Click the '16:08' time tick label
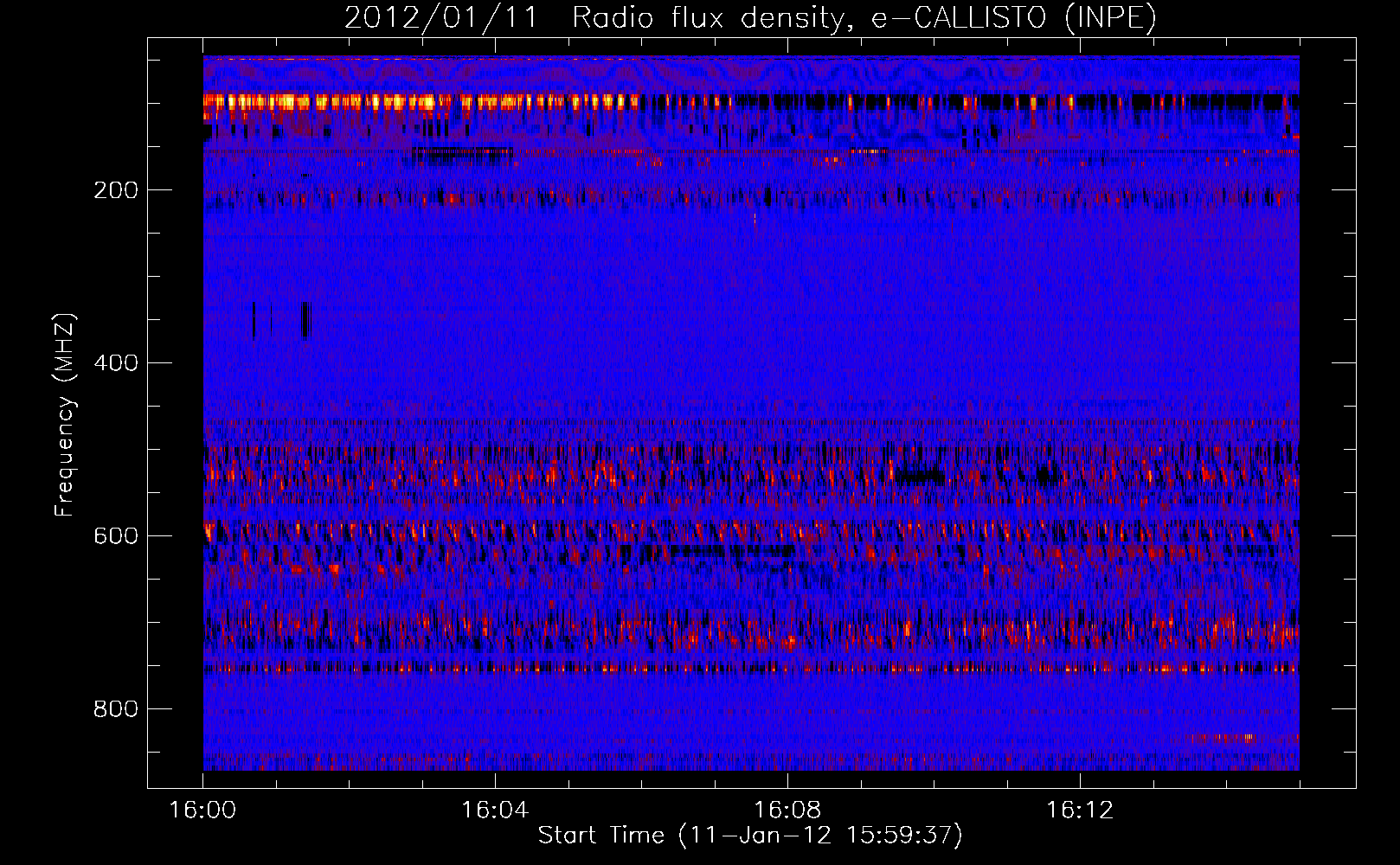 (787, 811)
